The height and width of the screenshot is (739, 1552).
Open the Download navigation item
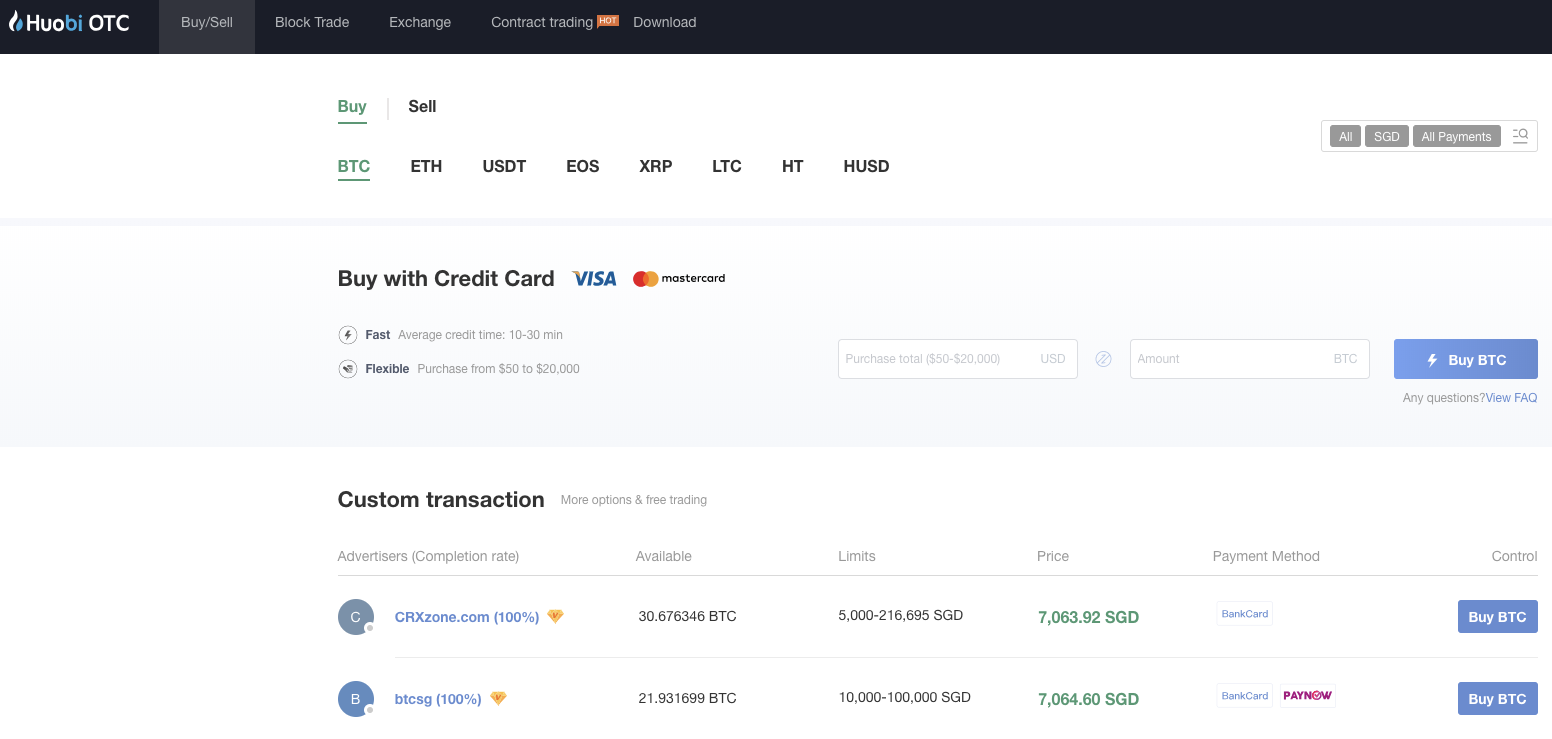point(665,22)
